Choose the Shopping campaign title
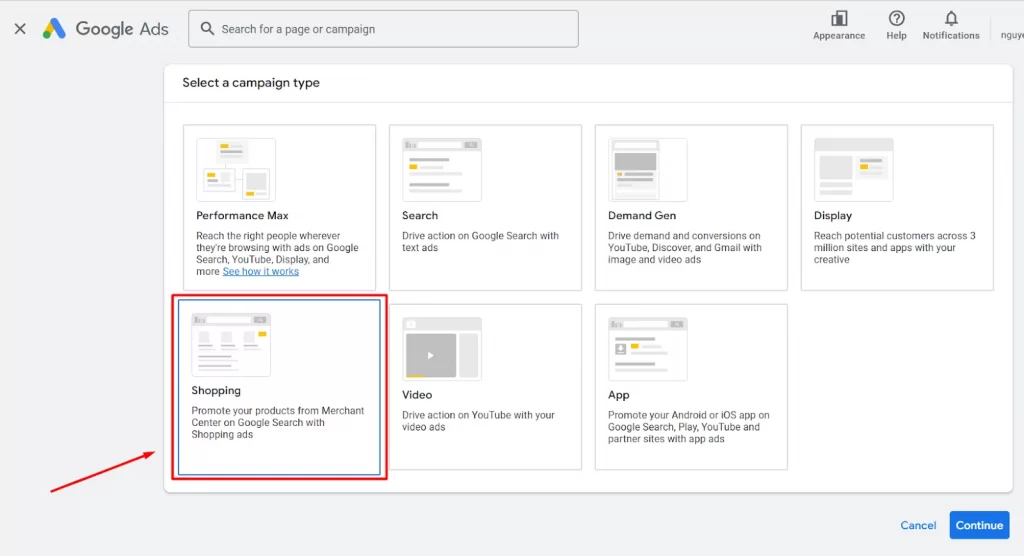This screenshot has width=1024, height=556. [216, 391]
